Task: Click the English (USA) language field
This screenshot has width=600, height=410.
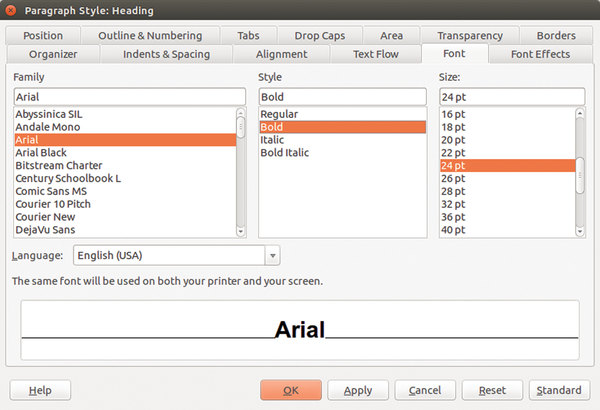Action: [169, 255]
